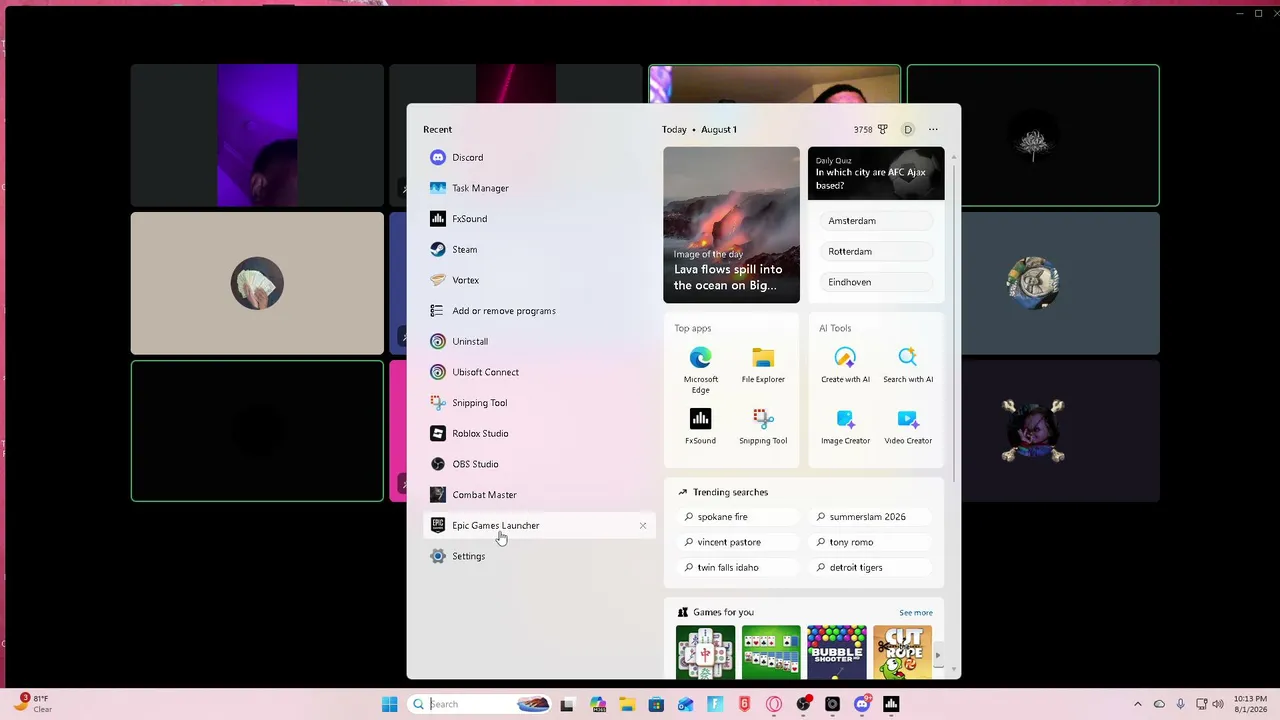Launch Task Manager from Recent
Viewport: 1280px width, 720px height.
point(539,188)
